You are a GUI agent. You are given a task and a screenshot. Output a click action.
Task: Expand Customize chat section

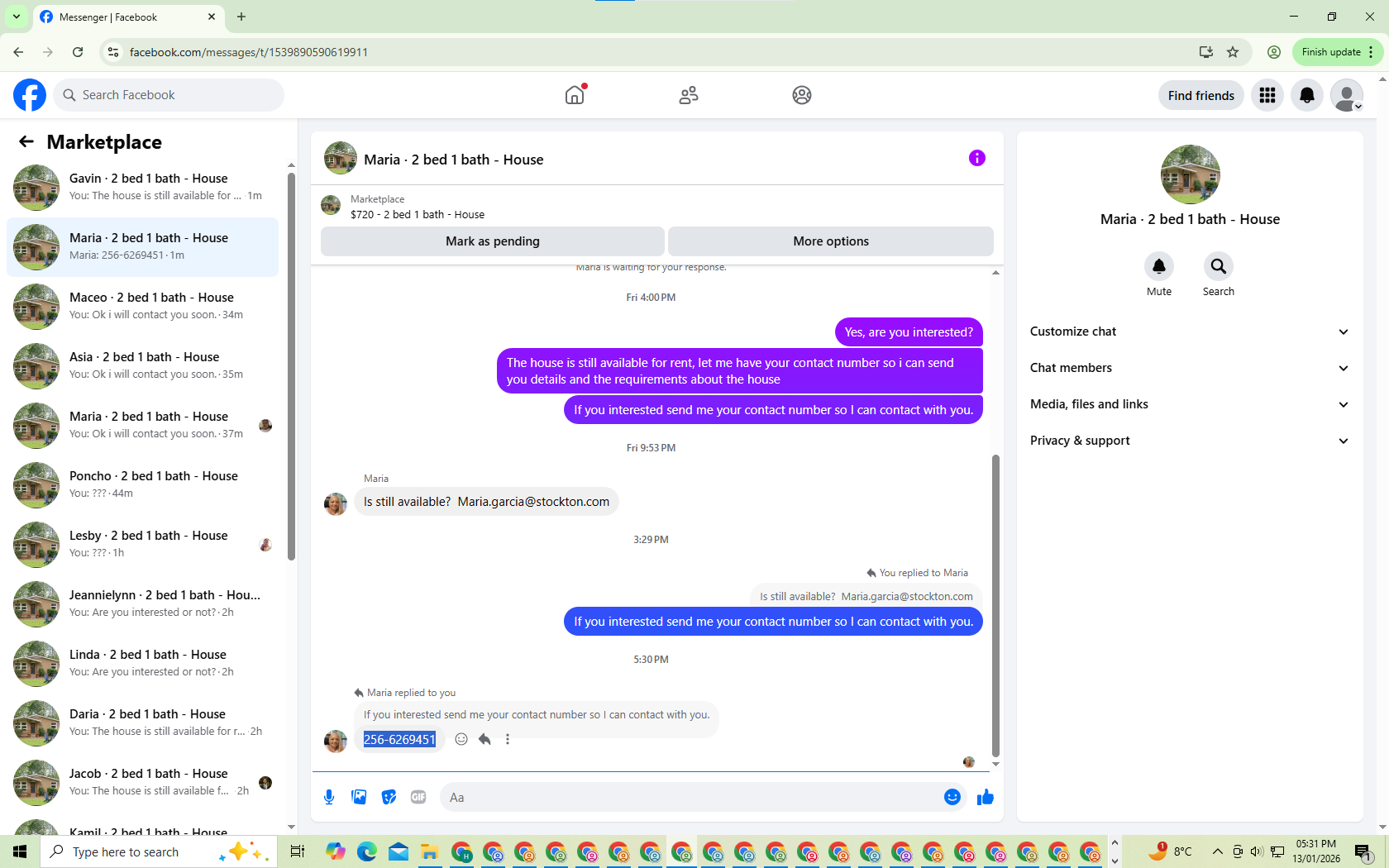[1190, 331]
